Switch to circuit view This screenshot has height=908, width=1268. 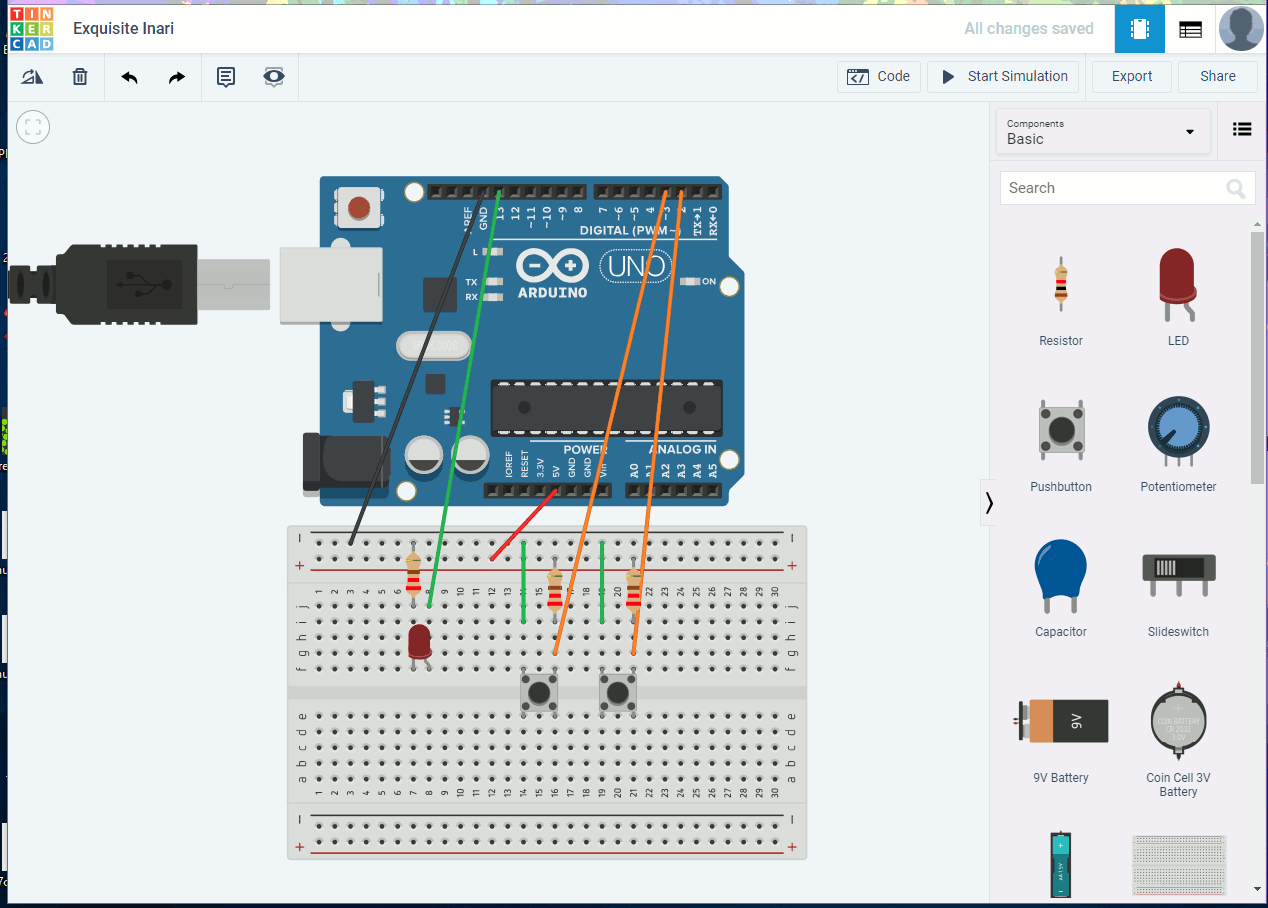[1140, 29]
